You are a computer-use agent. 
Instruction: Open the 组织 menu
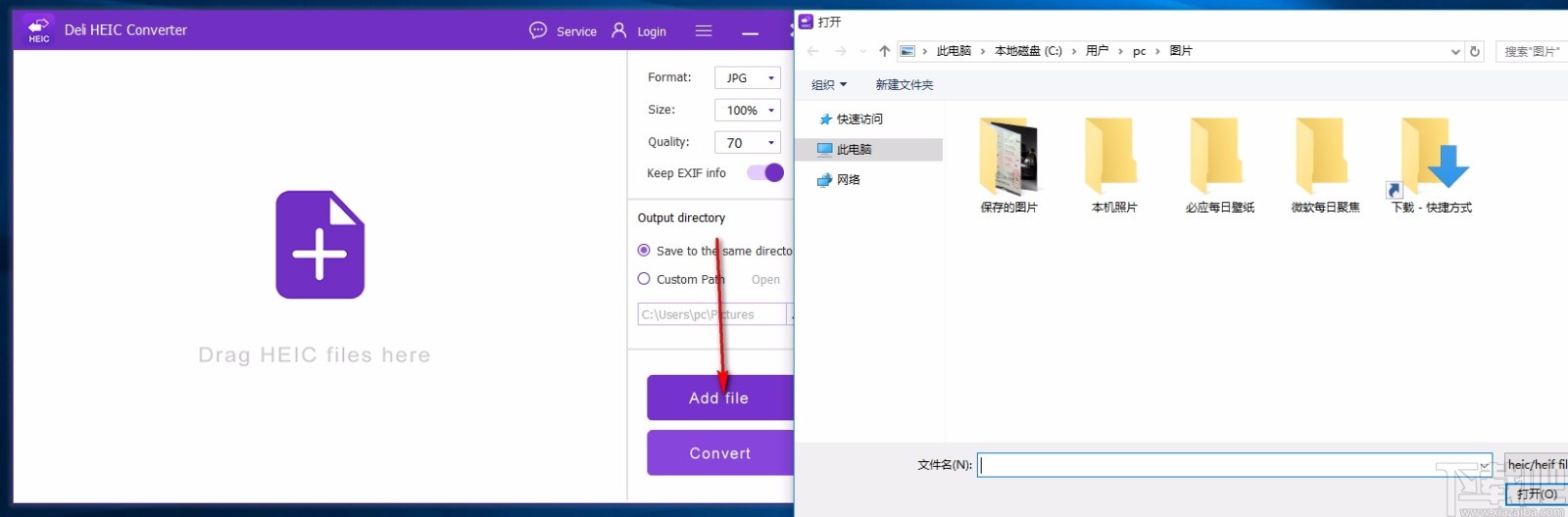point(829,85)
